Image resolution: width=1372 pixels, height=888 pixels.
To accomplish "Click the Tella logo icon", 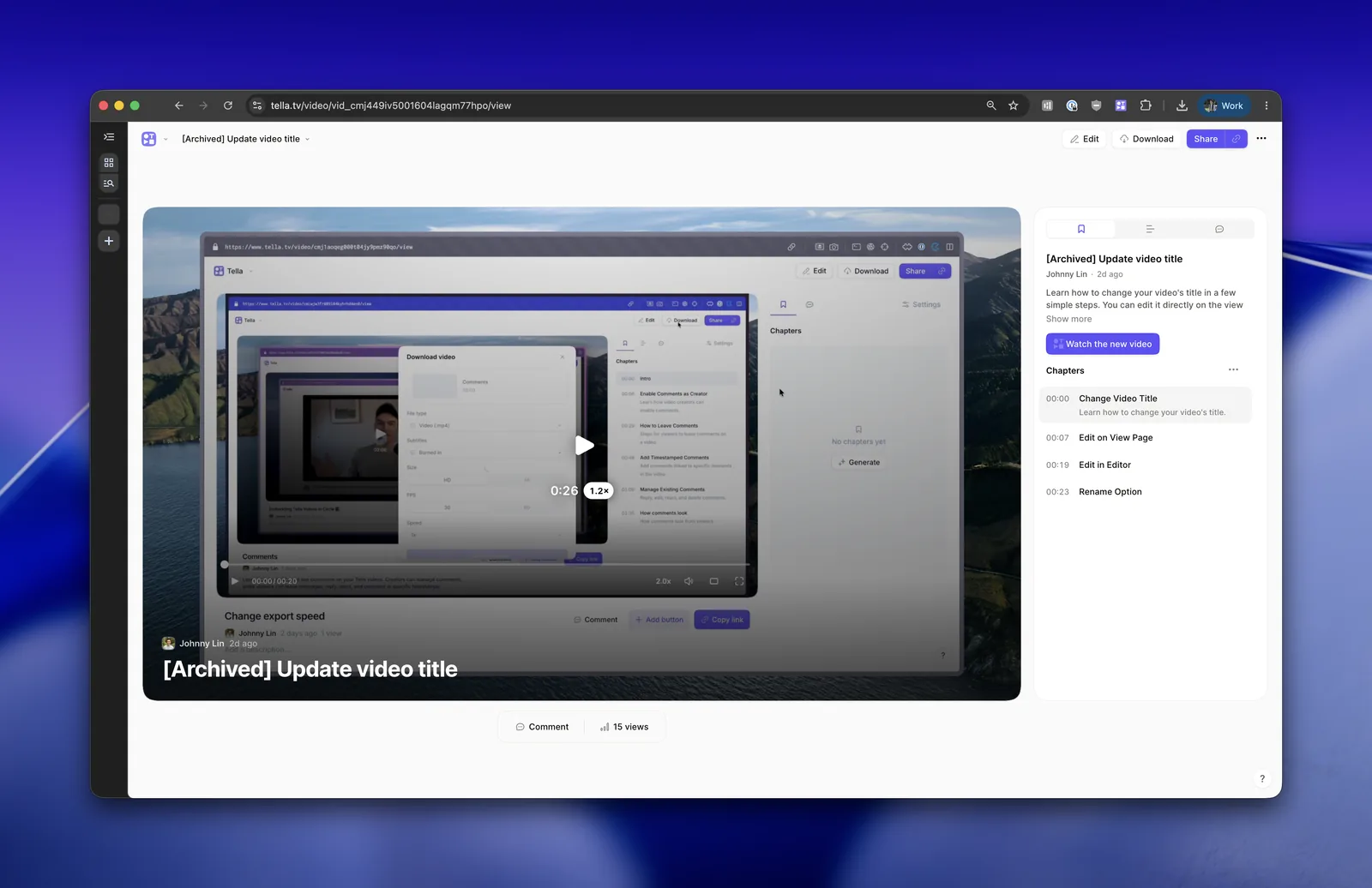I will [x=149, y=139].
